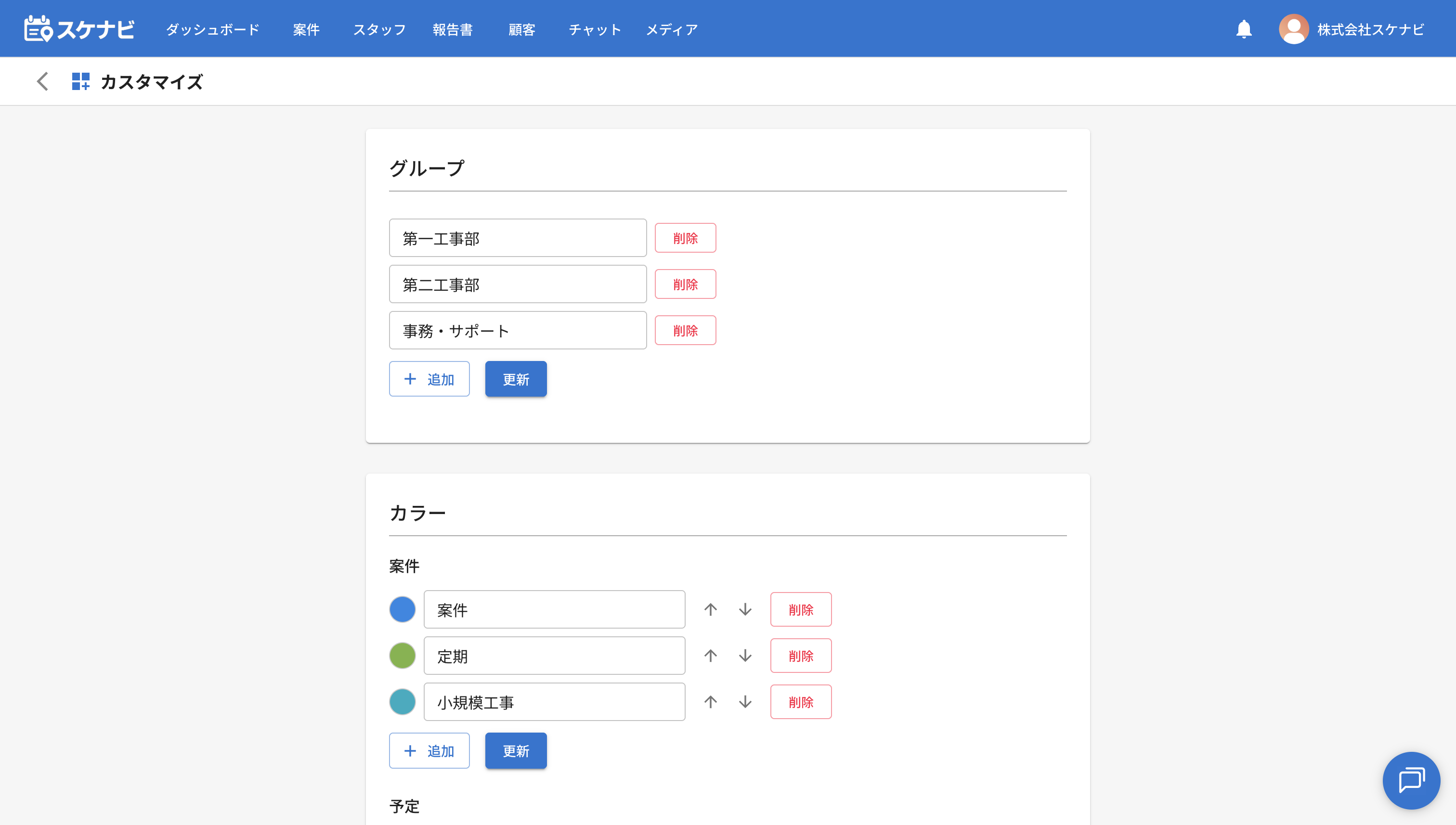The height and width of the screenshot is (825, 1456).
Task: Open the ダッシュボード menu item
Action: [212, 29]
